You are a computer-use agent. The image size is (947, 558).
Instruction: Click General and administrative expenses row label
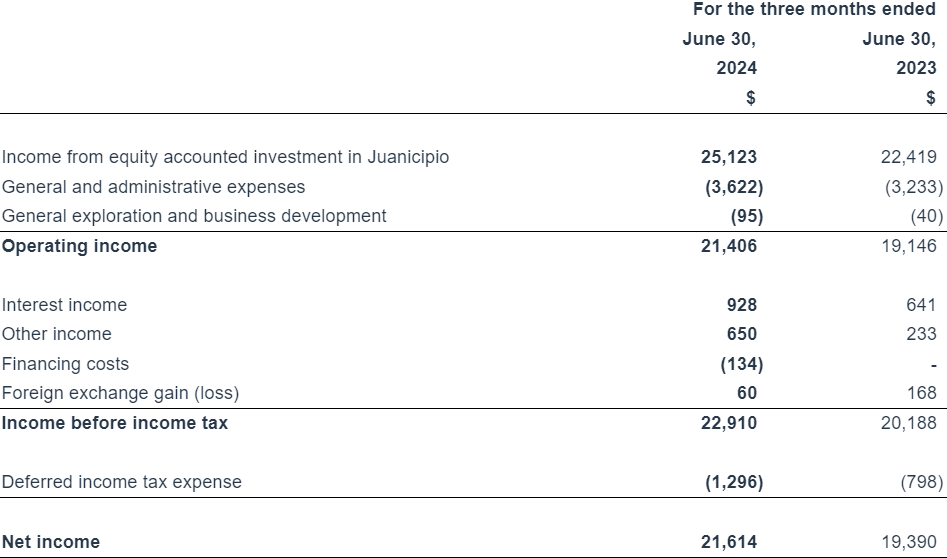click(153, 187)
